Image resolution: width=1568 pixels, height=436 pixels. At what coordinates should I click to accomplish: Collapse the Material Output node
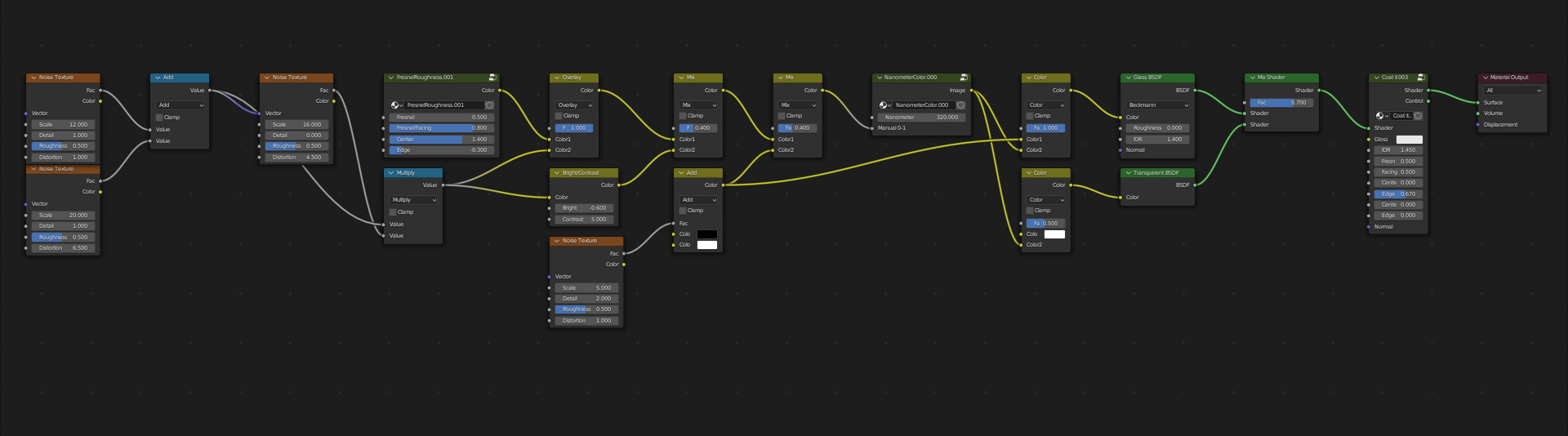[x=1486, y=78]
